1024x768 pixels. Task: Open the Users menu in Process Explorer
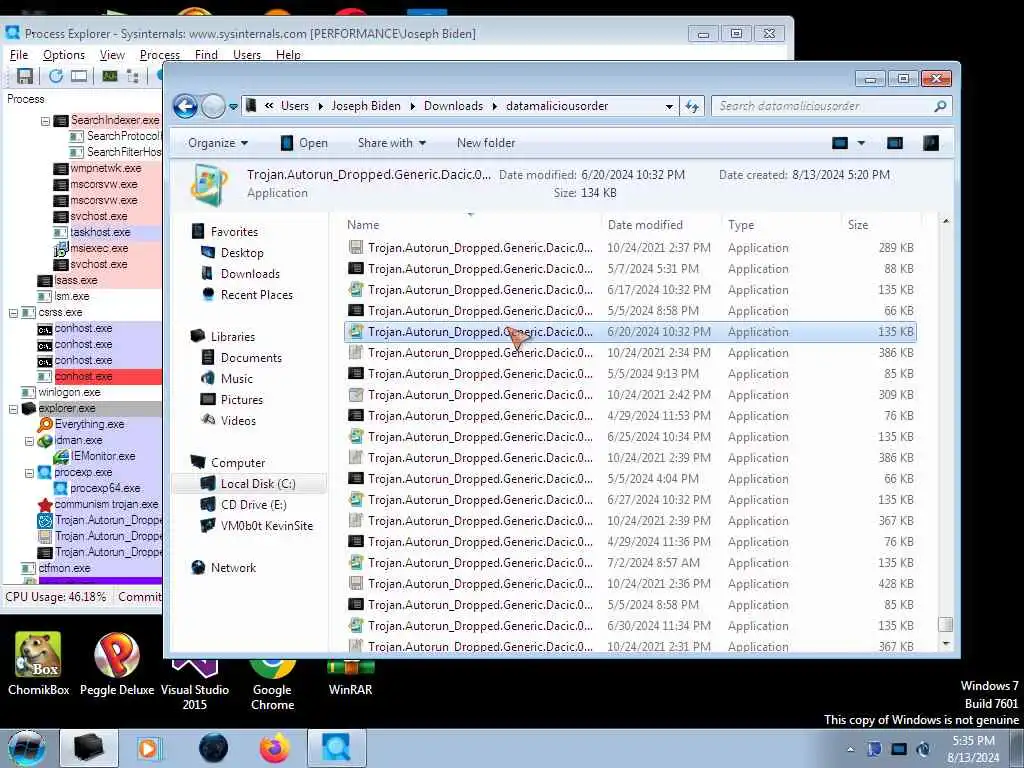pos(247,55)
